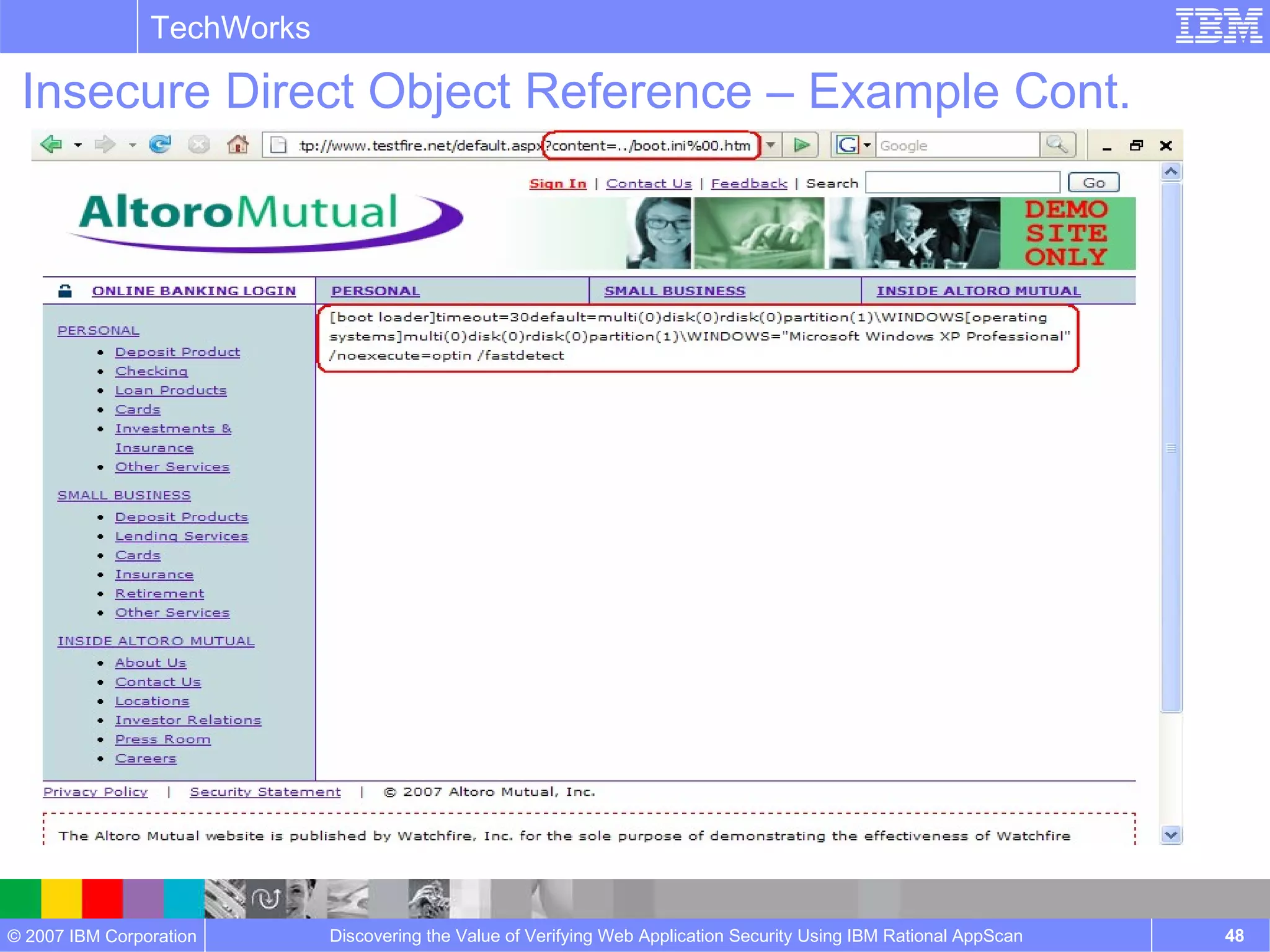Open Investments & Insurance link
Viewport: 1270px width, 952px height.
(173, 438)
